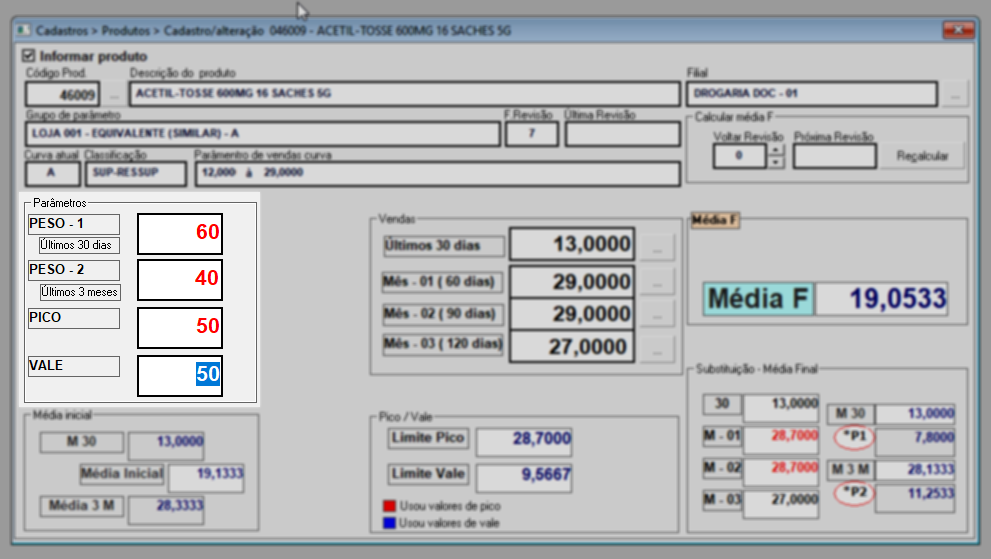The height and width of the screenshot is (559, 991).
Task: Open details button for Mês - 03 sales
Action: click(x=657, y=349)
